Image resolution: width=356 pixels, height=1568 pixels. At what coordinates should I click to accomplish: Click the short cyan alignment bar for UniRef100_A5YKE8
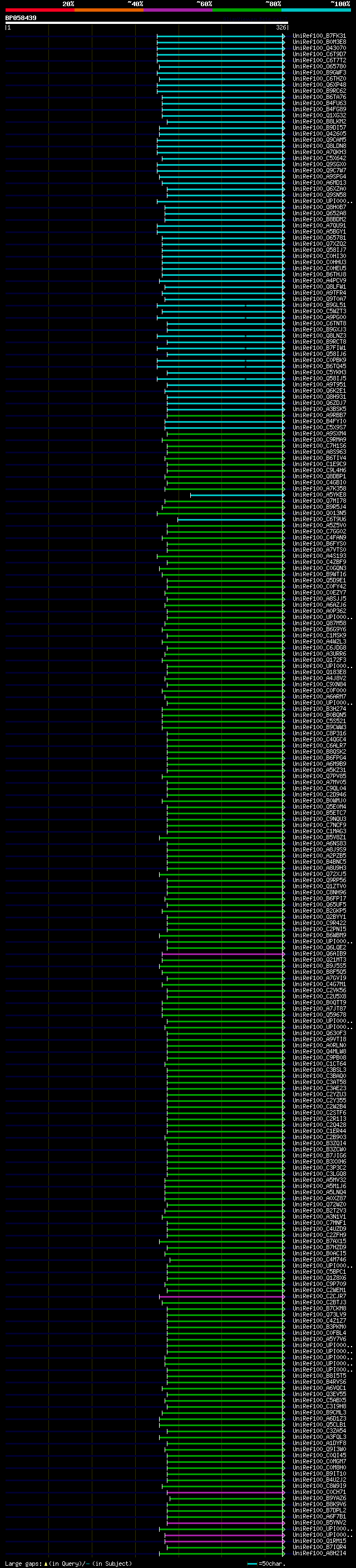tap(238, 495)
